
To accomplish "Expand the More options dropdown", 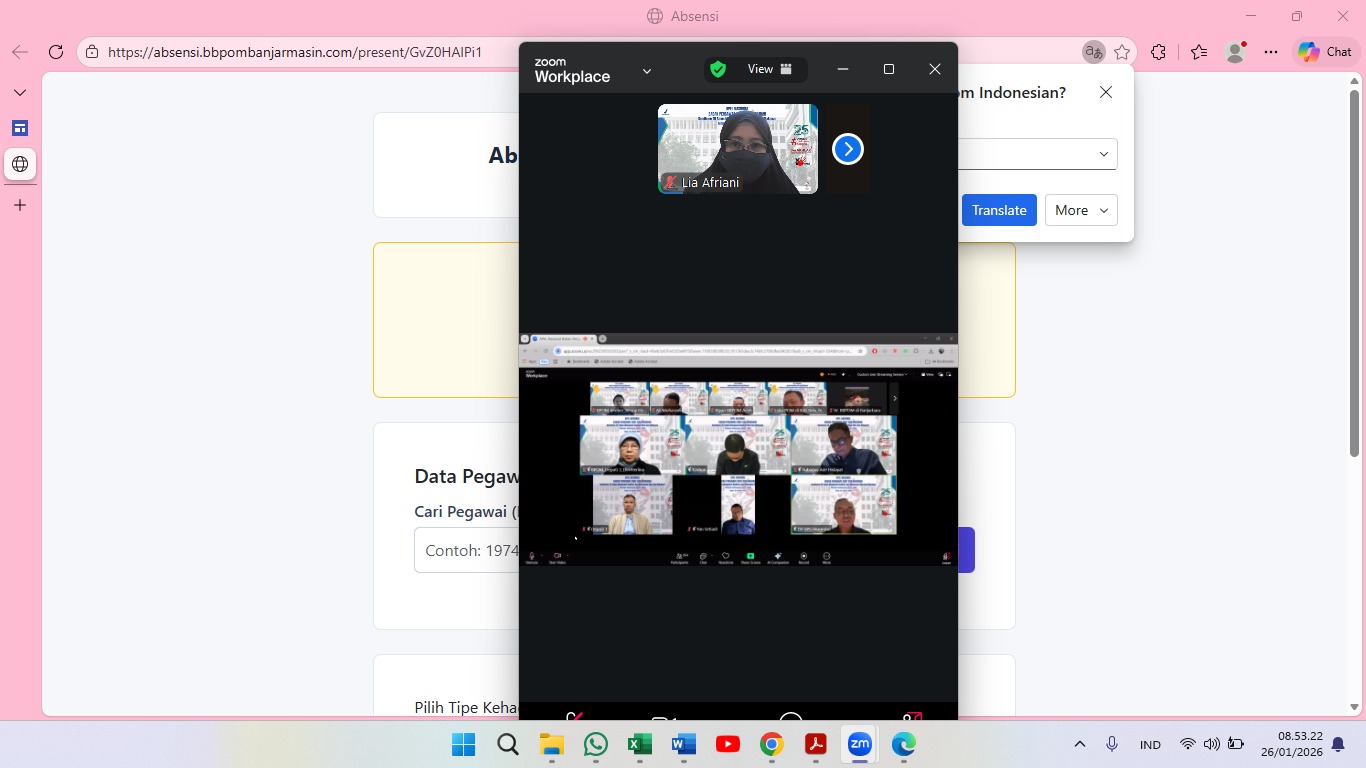I will (1080, 210).
